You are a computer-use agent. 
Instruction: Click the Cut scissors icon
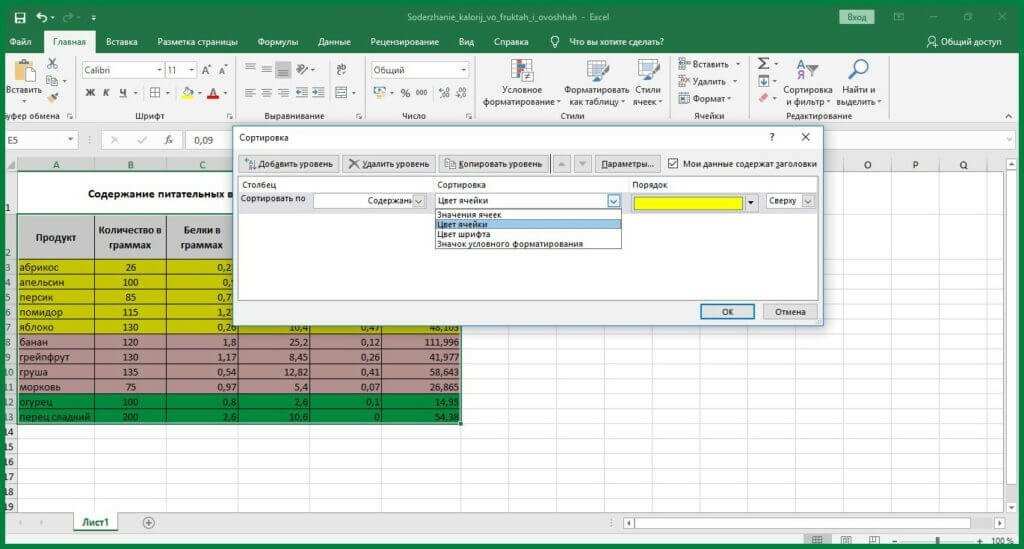click(x=53, y=63)
